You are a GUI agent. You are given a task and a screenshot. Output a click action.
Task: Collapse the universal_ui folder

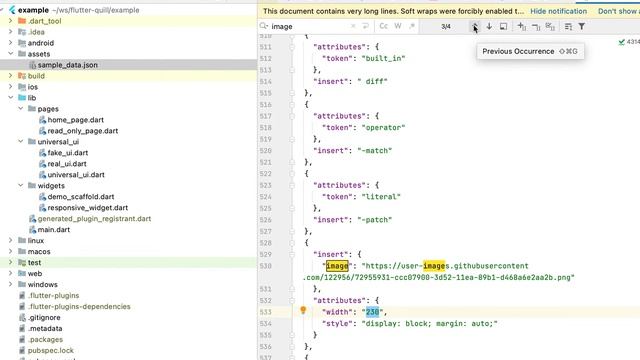coord(20,142)
